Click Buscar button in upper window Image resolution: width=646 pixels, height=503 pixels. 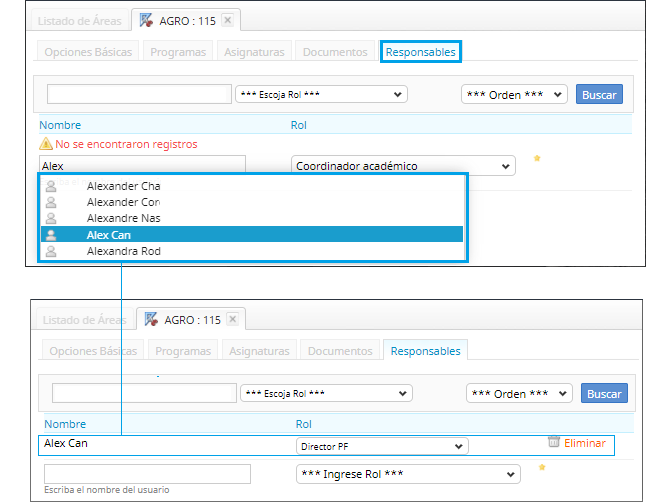coord(599,94)
